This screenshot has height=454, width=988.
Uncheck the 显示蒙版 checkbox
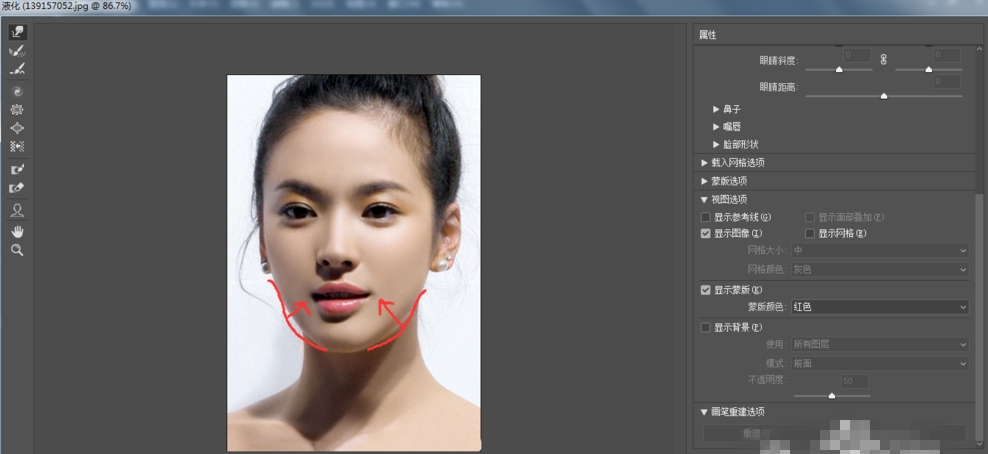click(x=706, y=290)
